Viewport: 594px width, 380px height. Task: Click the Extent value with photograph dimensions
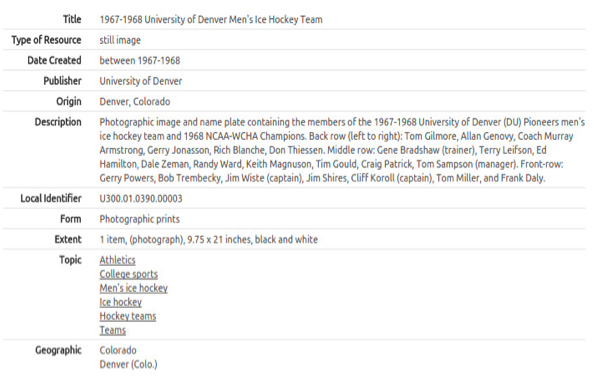pyautogui.click(x=209, y=240)
